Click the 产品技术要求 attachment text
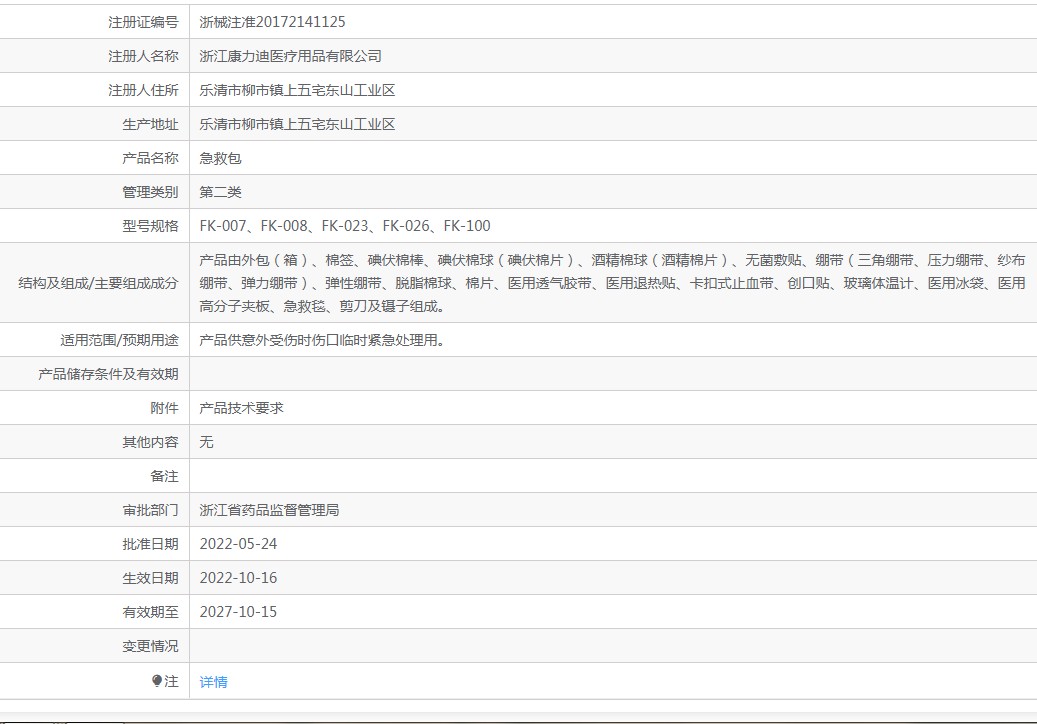The width and height of the screenshot is (1037, 724). point(241,408)
